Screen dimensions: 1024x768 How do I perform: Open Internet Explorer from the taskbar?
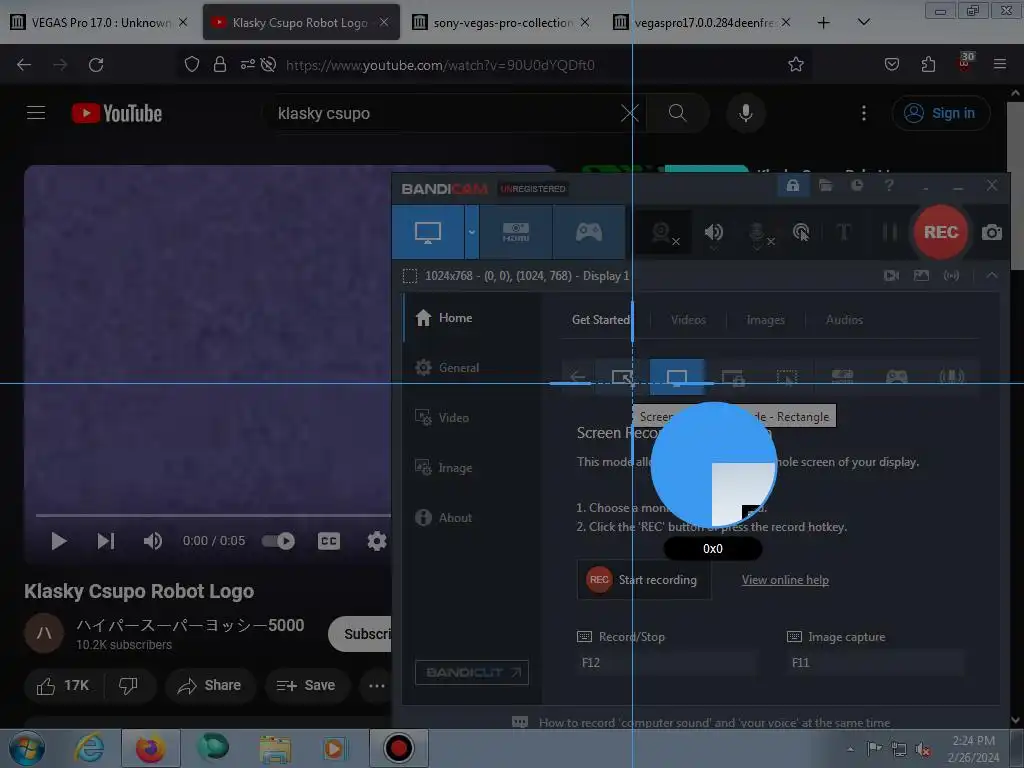pyautogui.click(x=89, y=748)
